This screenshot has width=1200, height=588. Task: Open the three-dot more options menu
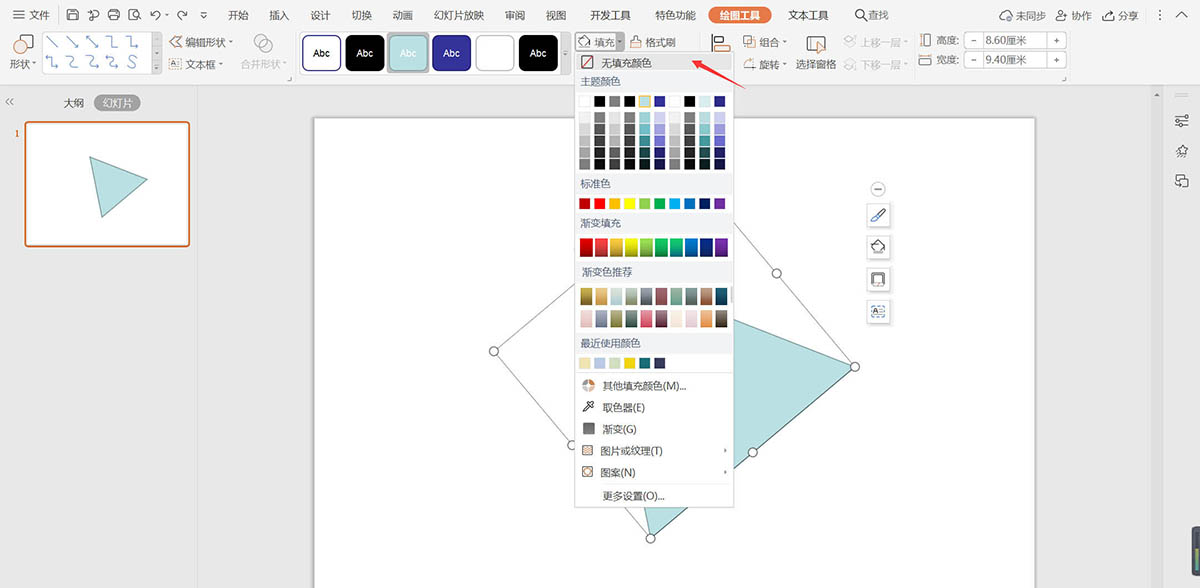1161,16
